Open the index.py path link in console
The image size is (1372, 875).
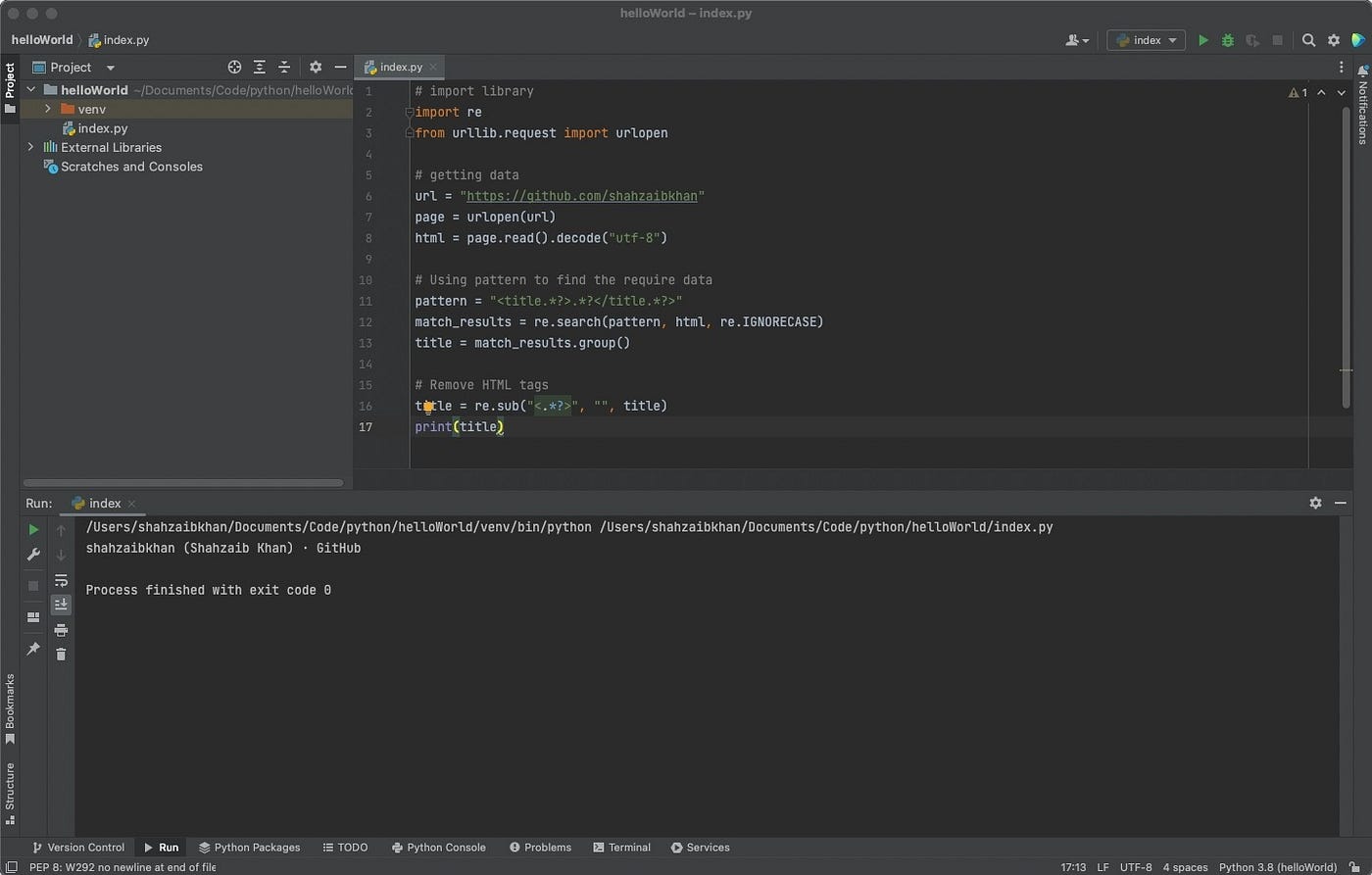826,527
